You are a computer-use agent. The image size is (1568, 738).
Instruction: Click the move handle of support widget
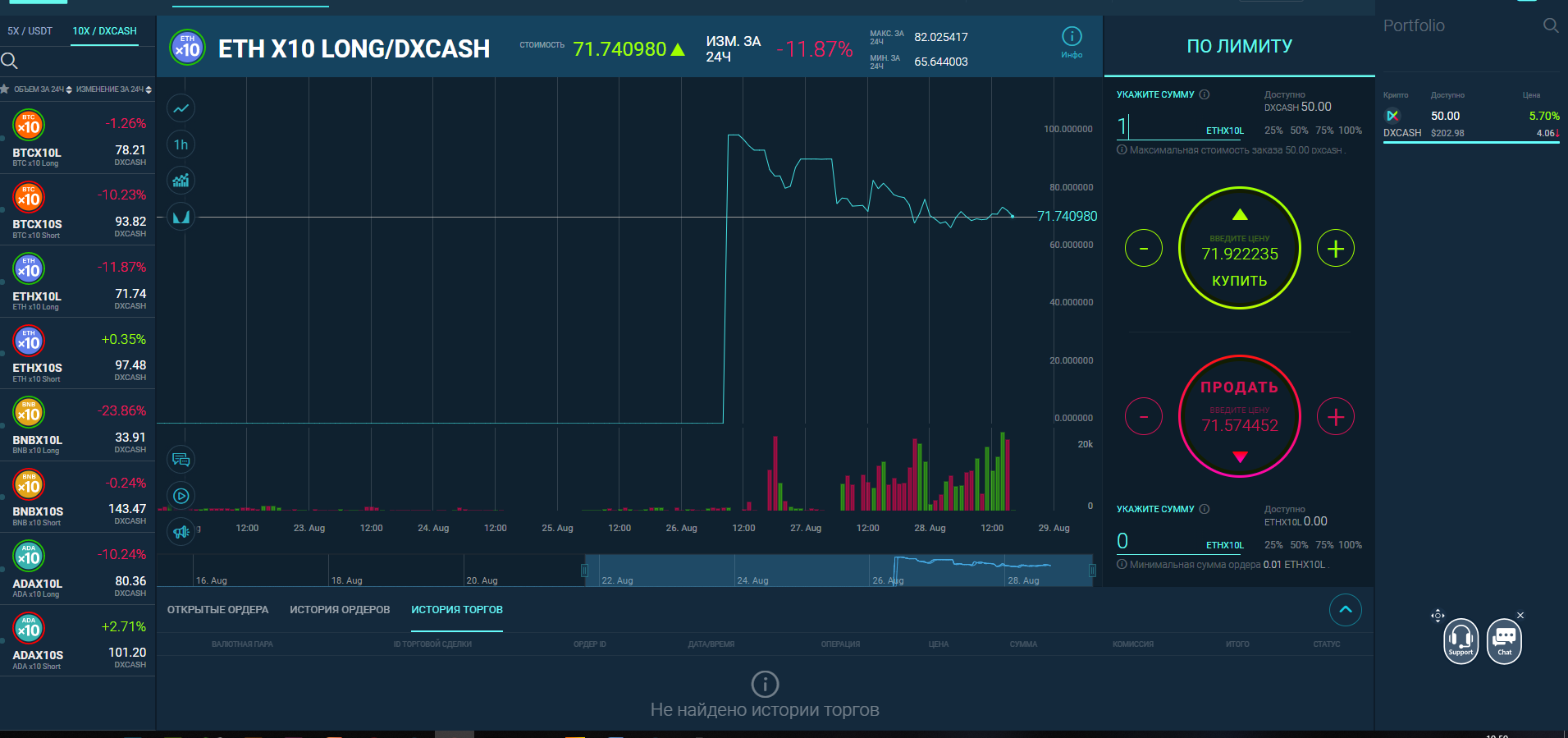(x=1438, y=616)
